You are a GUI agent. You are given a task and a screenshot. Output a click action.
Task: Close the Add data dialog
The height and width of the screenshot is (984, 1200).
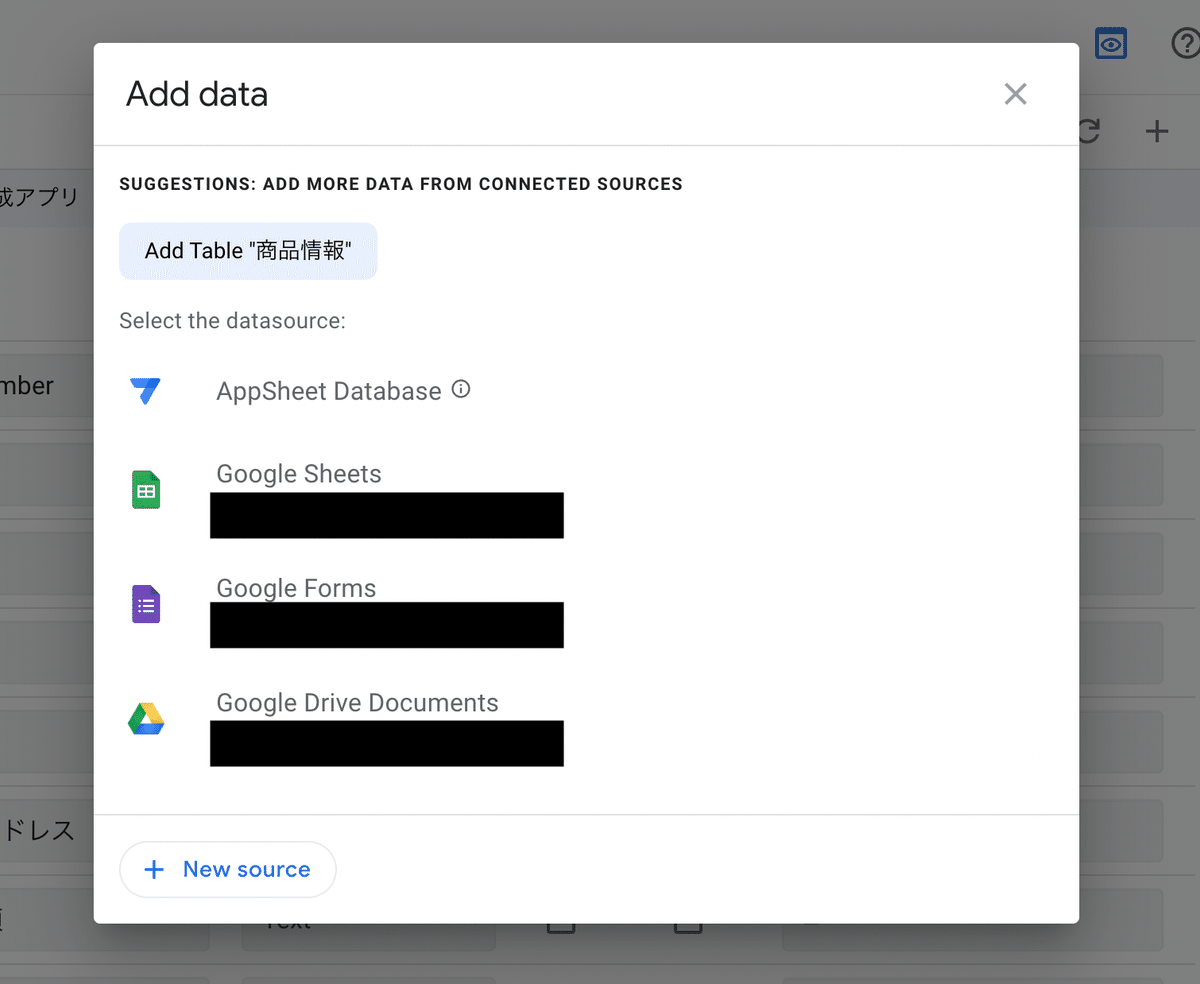(1015, 94)
